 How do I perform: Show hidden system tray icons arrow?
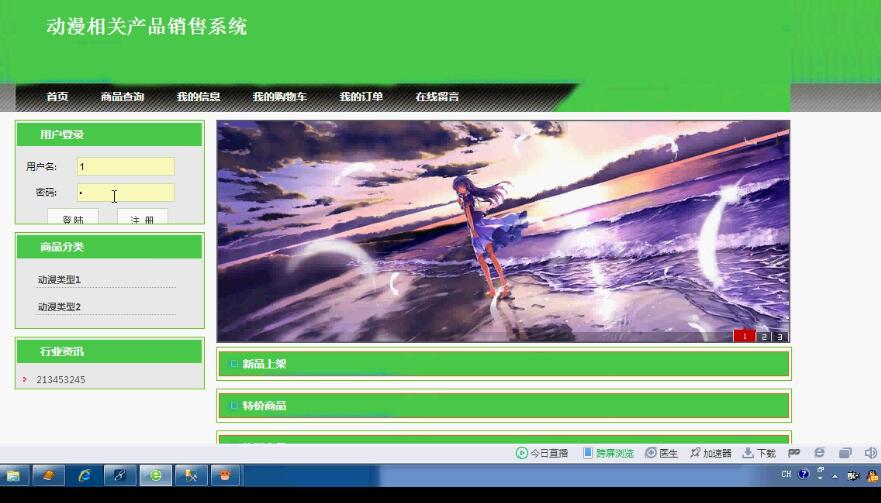(x=835, y=476)
